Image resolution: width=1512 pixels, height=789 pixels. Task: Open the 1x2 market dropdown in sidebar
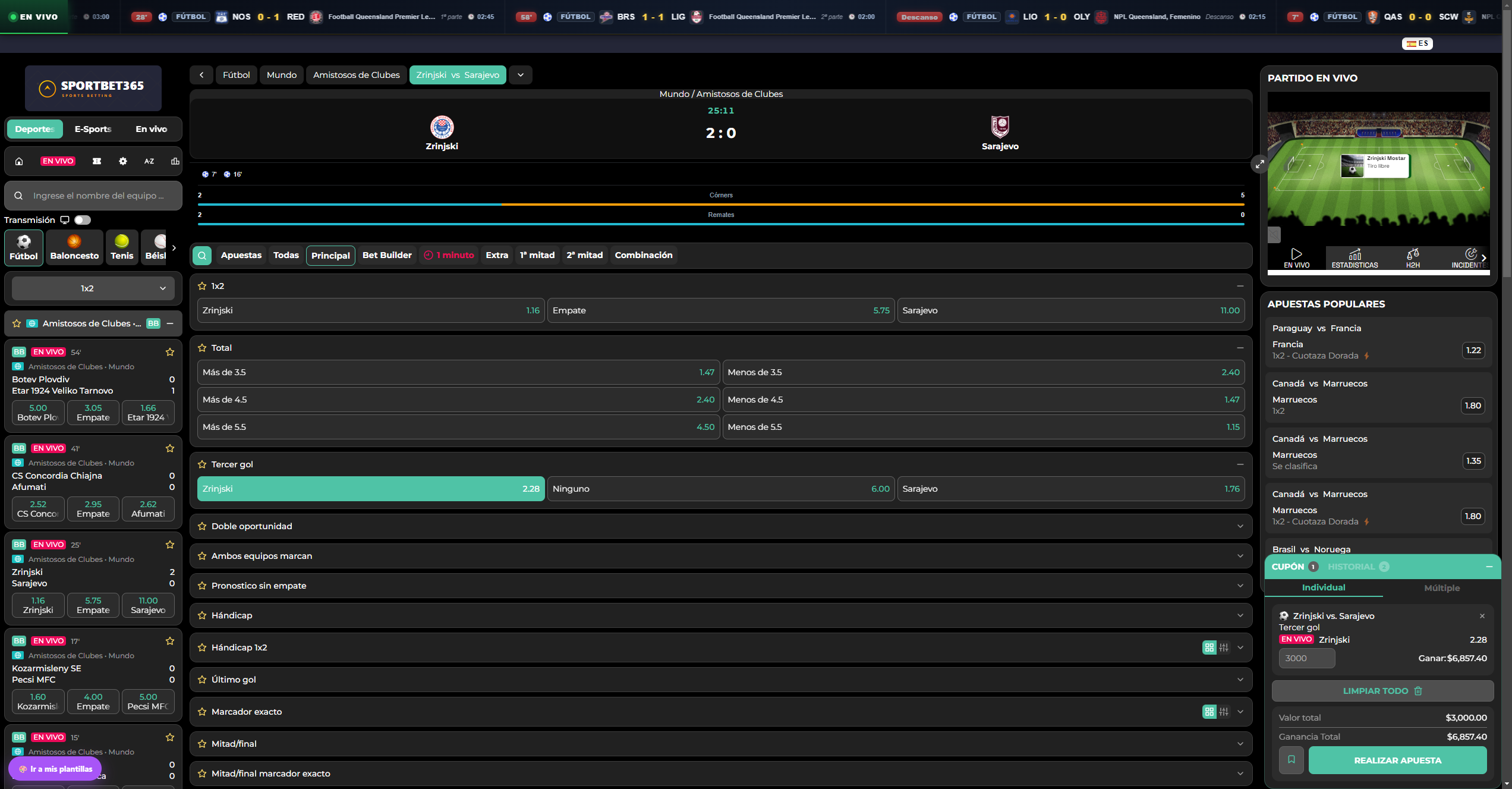point(93,288)
